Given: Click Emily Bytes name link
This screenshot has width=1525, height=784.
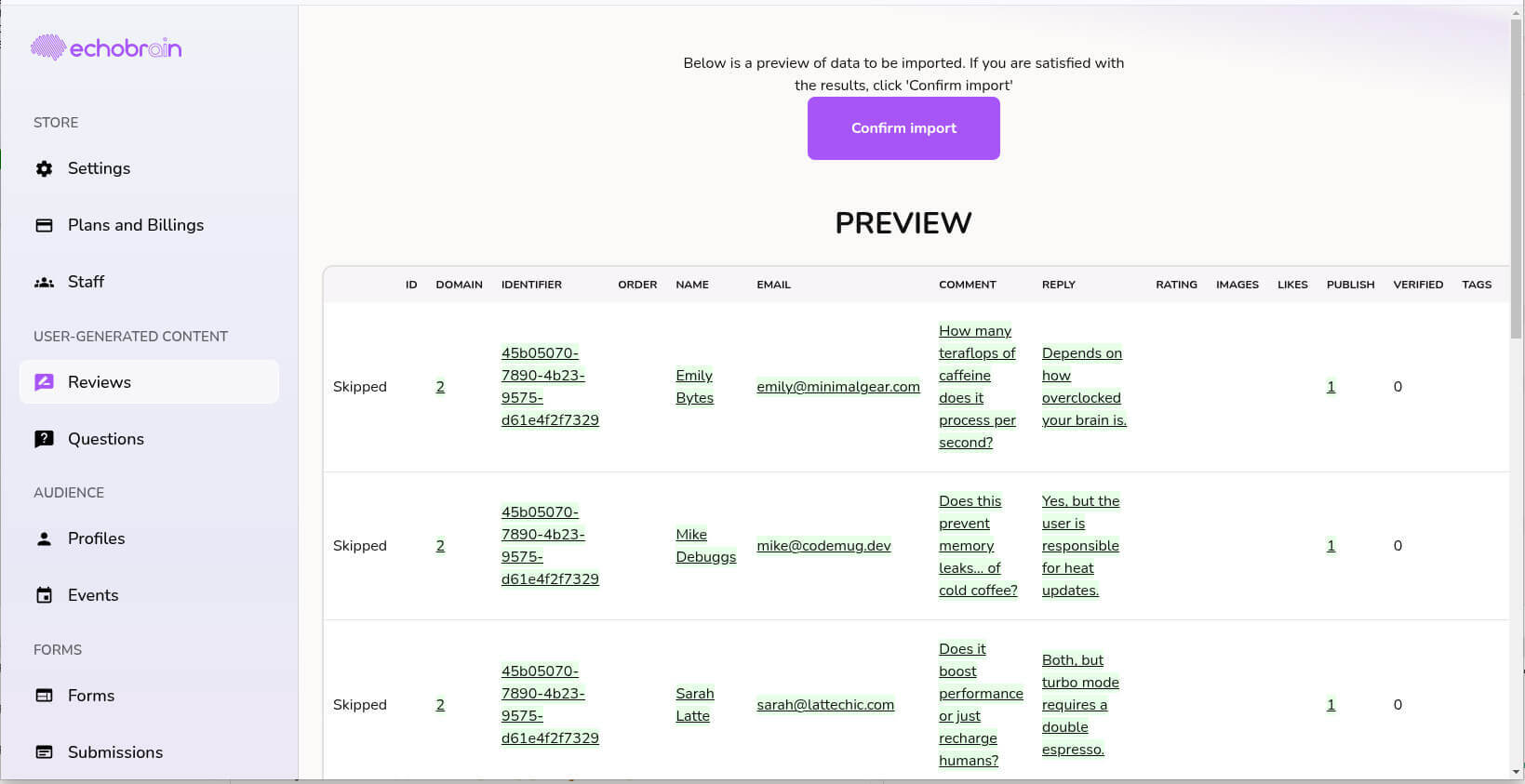Looking at the screenshot, I should tap(694, 387).
